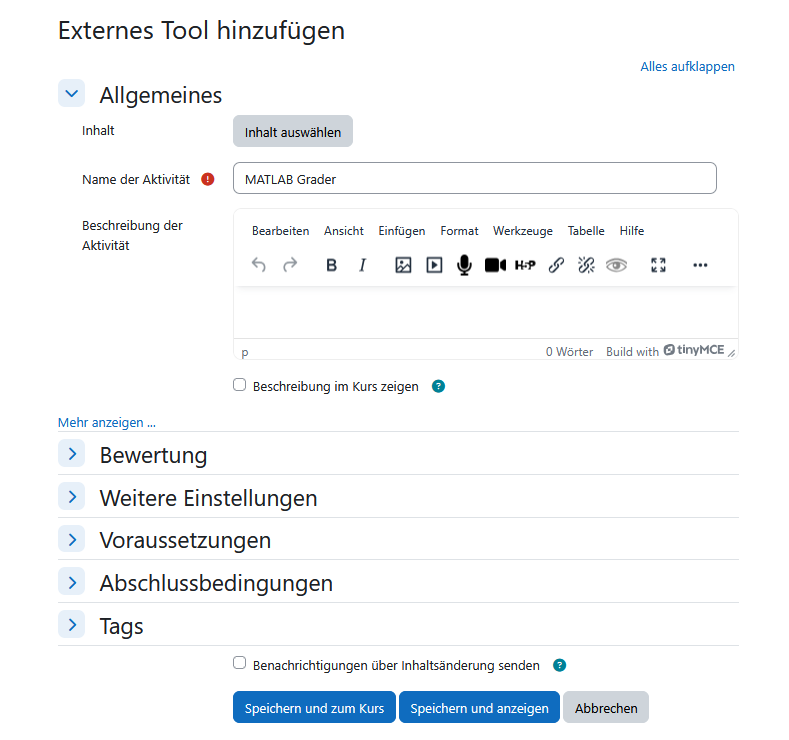Redo the last edit in the editor

290,265
